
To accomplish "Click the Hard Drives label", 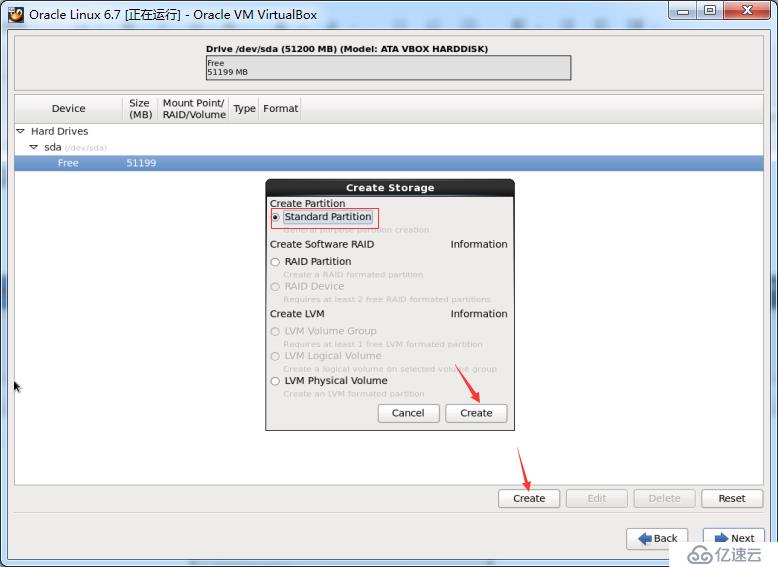I will (x=60, y=131).
